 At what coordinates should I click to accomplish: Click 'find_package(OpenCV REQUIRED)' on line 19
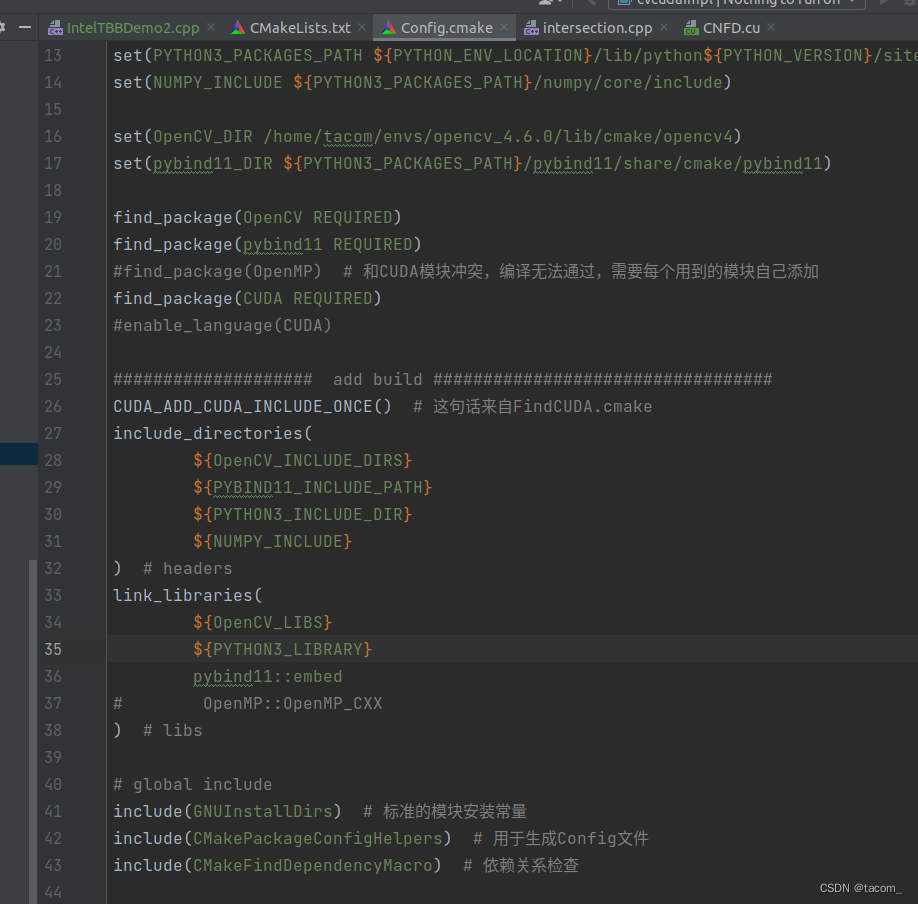click(x=258, y=217)
